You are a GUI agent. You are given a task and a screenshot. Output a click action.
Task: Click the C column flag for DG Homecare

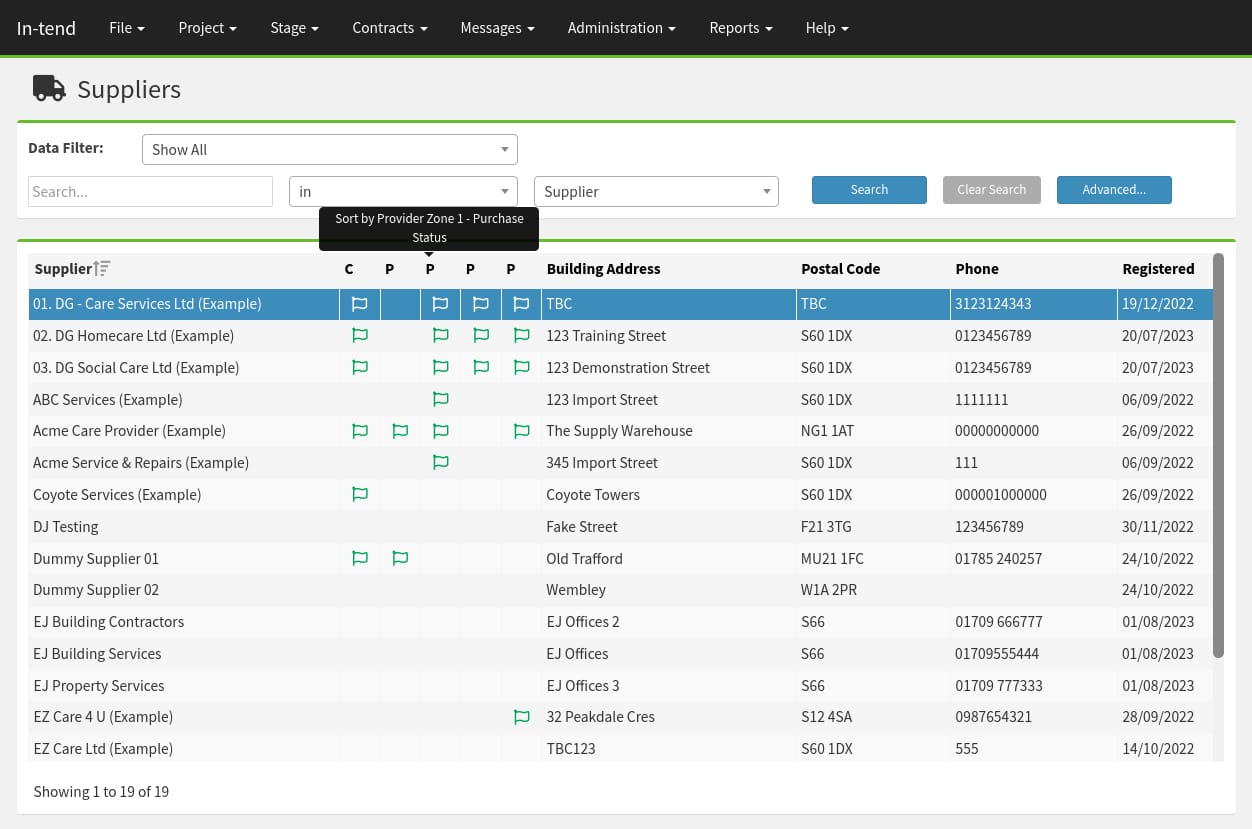point(360,335)
